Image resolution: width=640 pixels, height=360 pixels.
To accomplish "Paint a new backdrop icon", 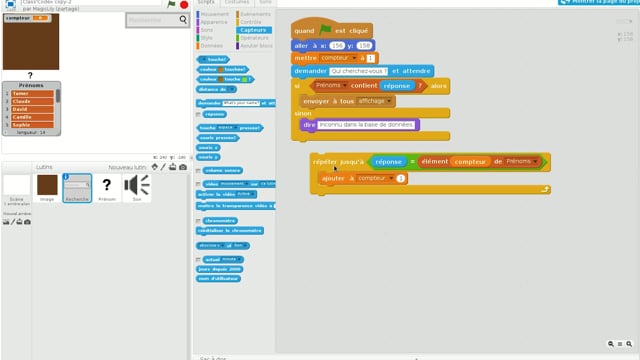I will click(x=13, y=222).
